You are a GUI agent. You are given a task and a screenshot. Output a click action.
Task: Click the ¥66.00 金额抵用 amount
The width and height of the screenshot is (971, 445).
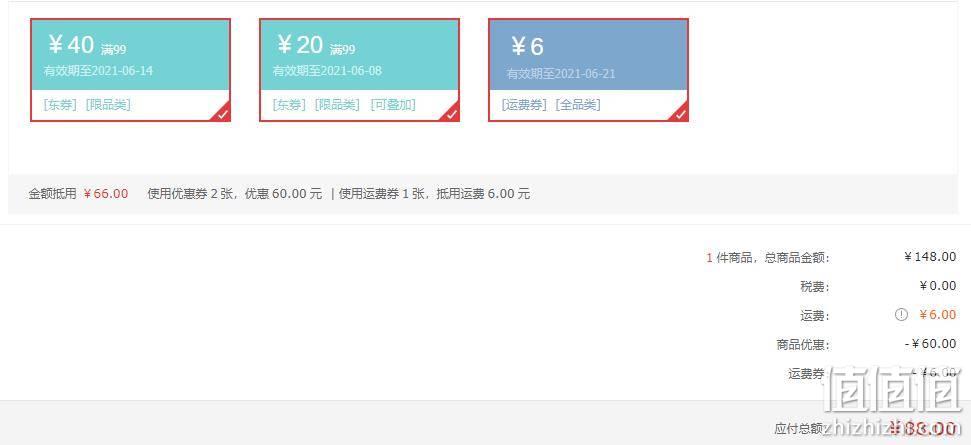point(106,194)
